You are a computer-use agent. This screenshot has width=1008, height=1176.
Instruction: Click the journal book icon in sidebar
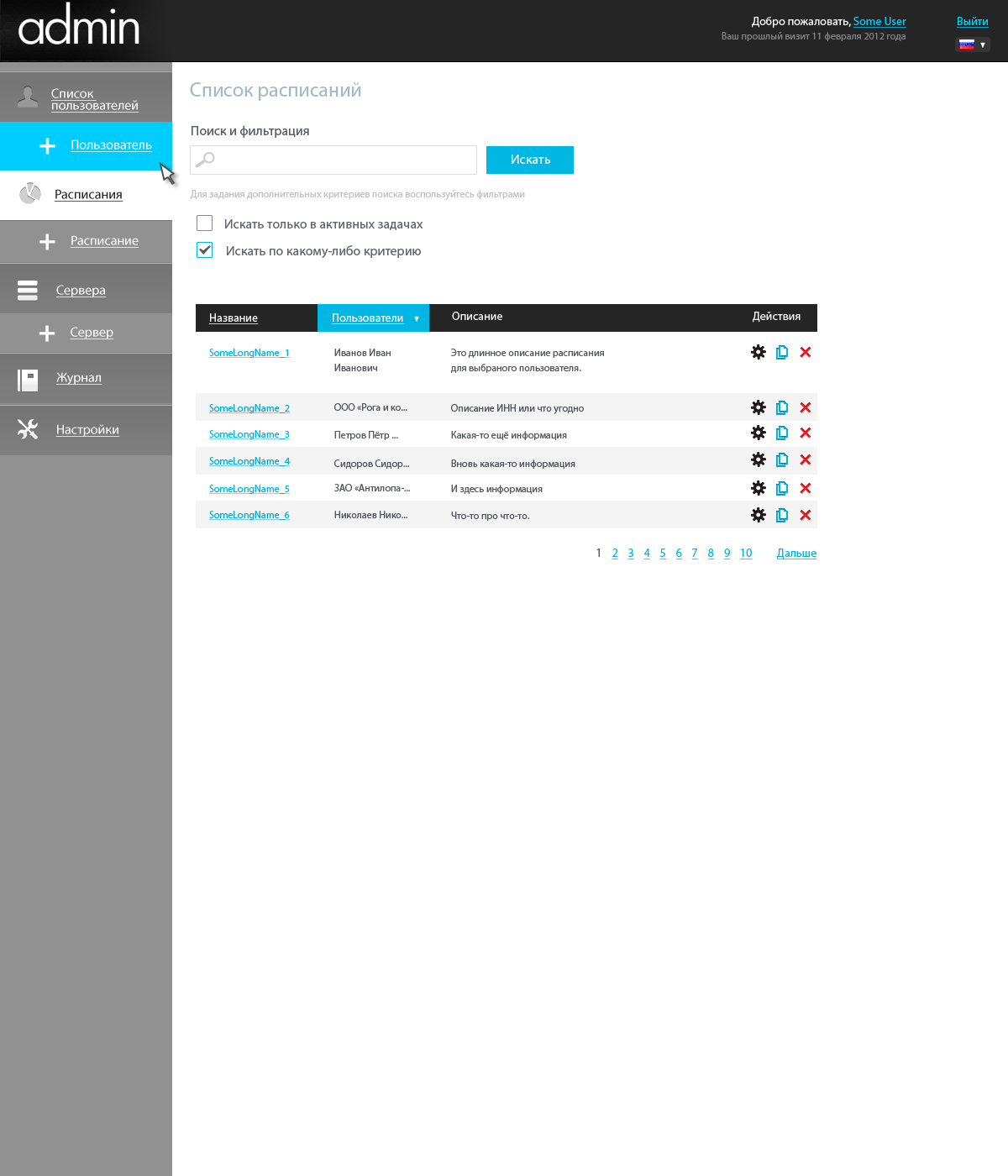coord(28,380)
